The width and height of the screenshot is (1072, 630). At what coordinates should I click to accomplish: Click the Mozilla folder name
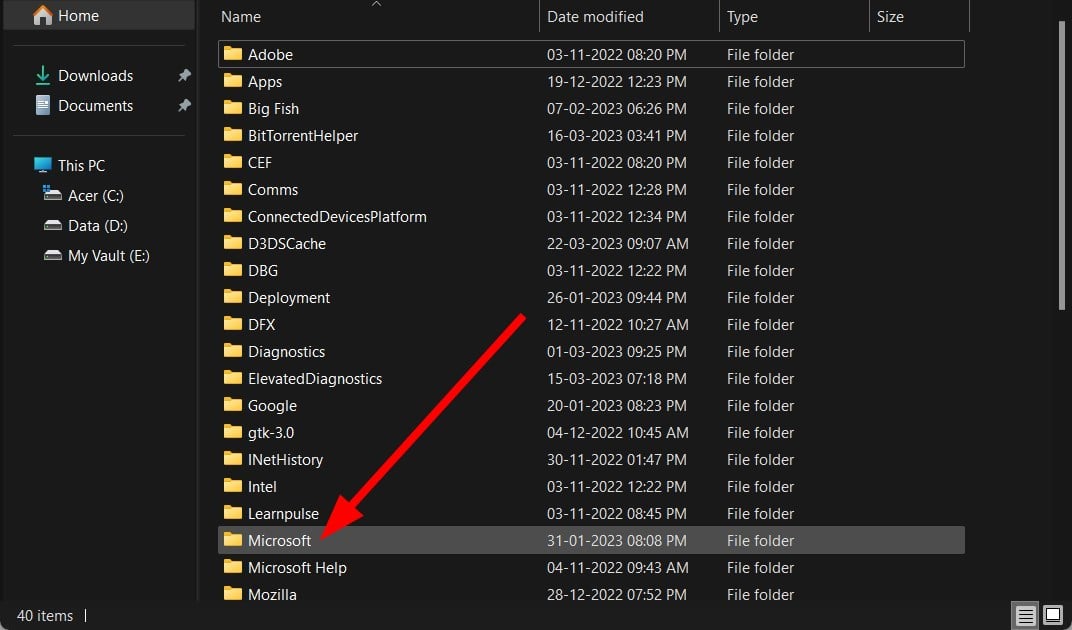pyautogui.click(x=272, y=595)
